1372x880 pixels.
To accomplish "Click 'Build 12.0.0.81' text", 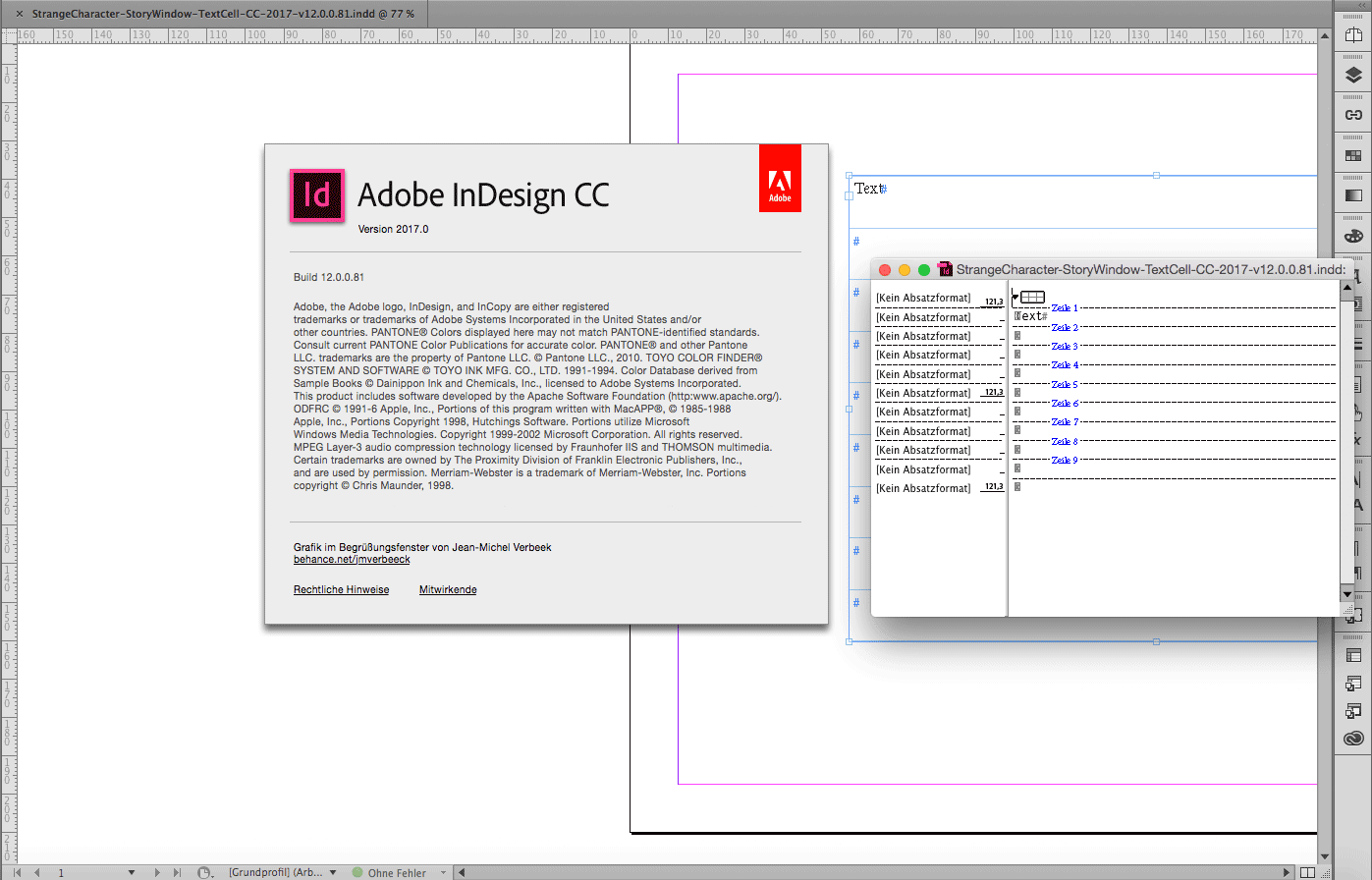I will point(329,277).
